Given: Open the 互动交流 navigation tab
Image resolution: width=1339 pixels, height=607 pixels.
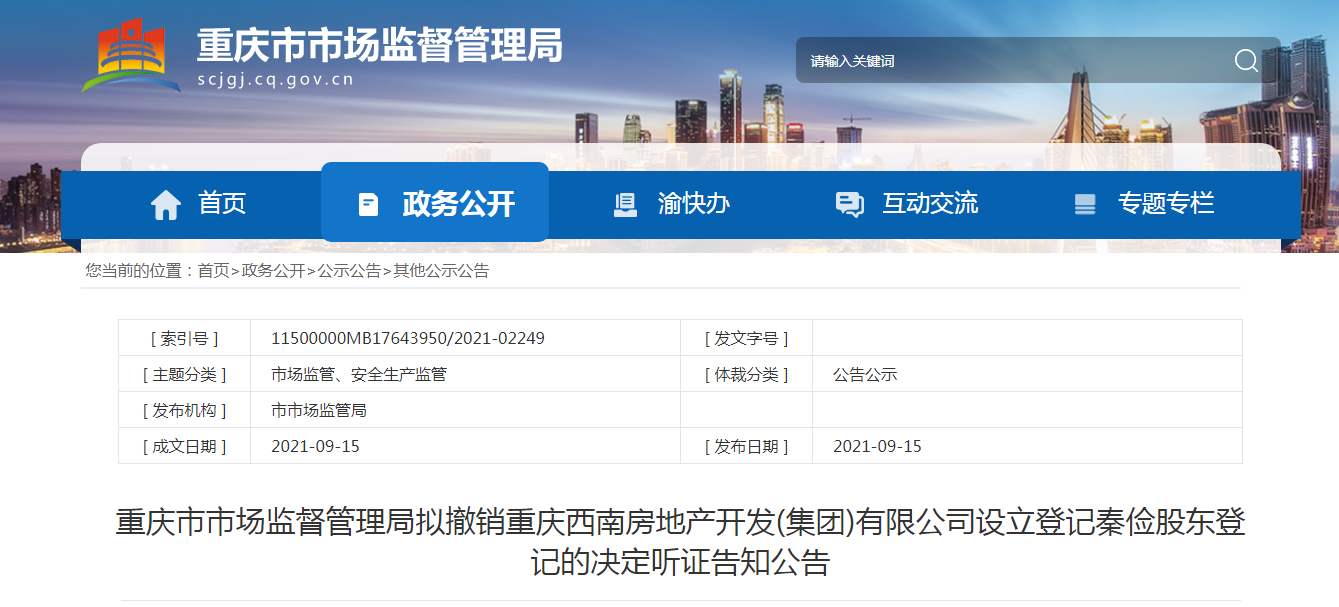Looking at the screenshot, I should coord(907,204).
